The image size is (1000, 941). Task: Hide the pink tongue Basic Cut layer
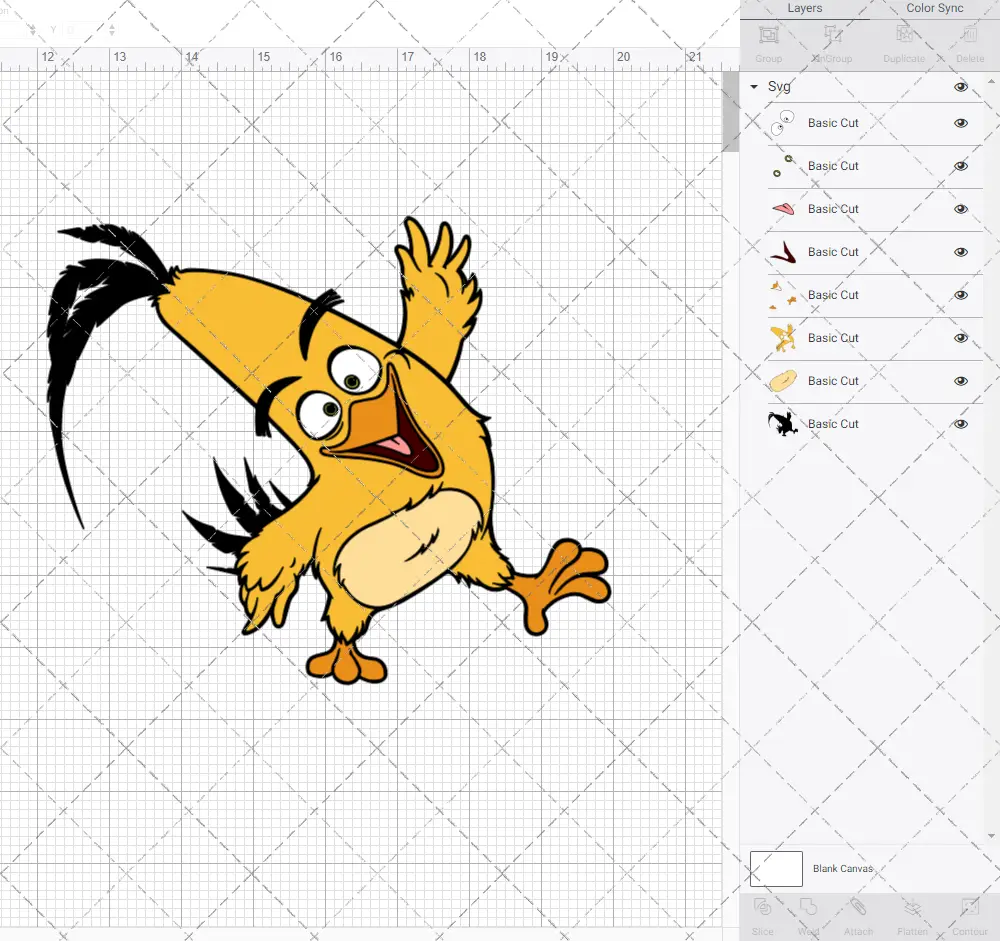click(x=960, y=209)
